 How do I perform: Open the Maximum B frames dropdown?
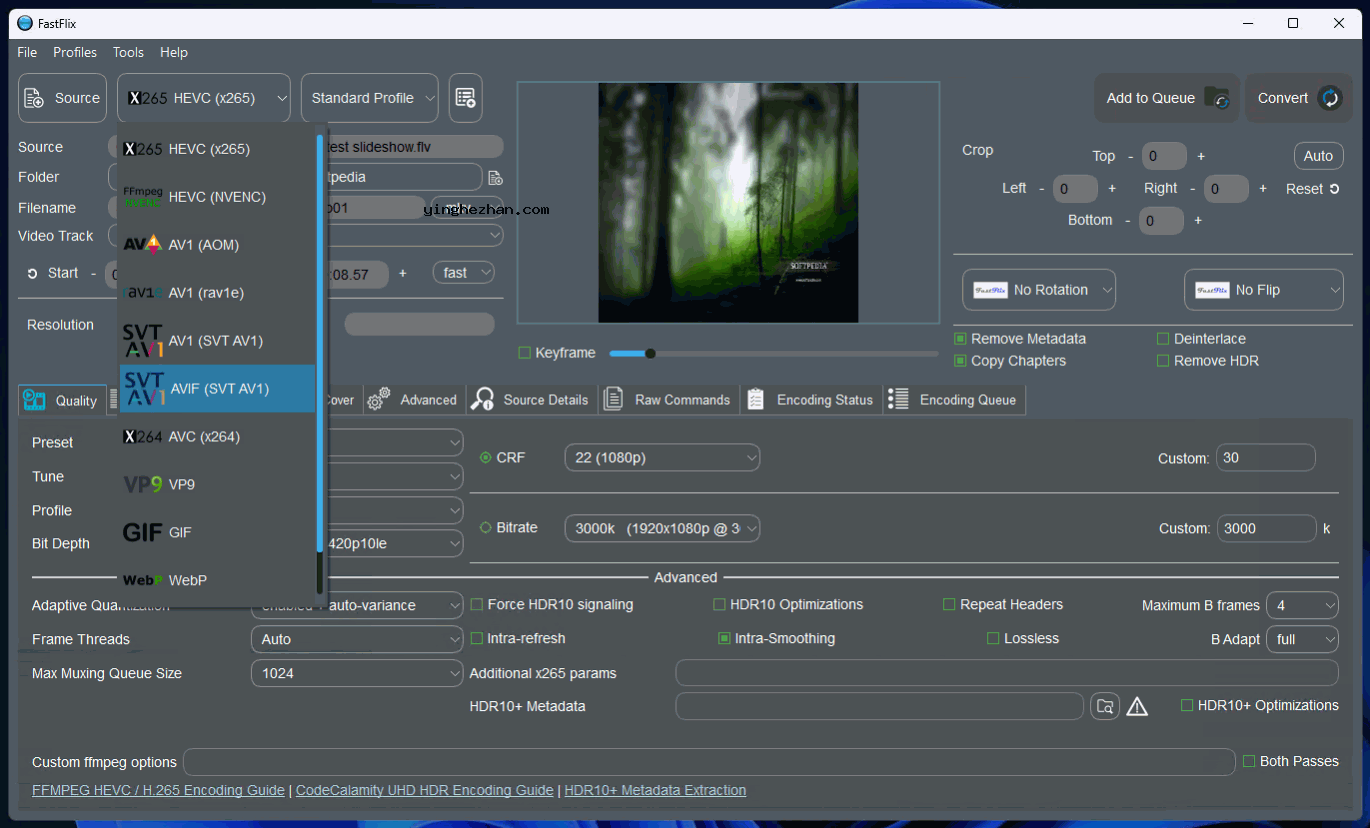[1302, 606]
